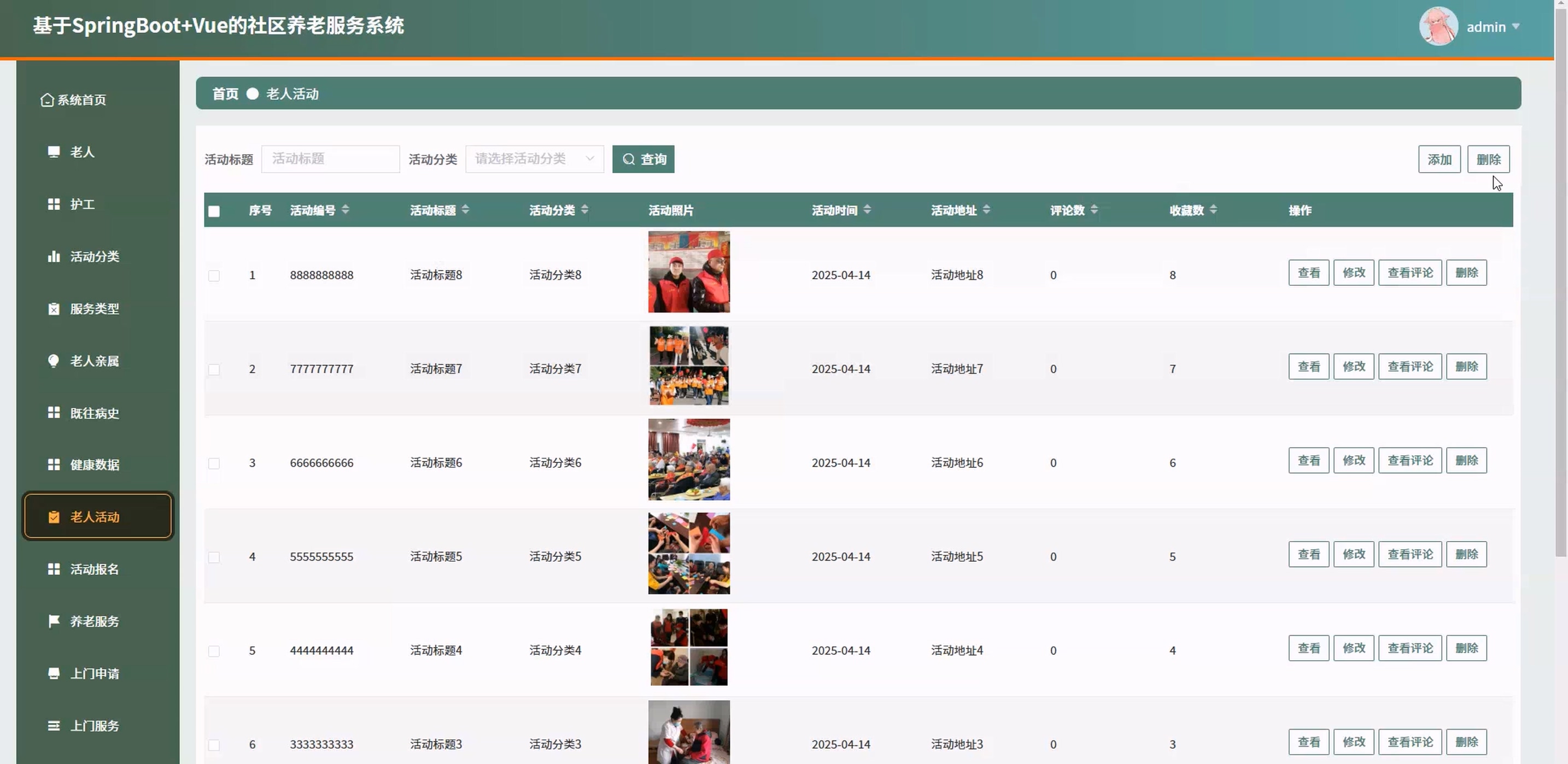Image resolution: width=1568 pixels, height=764 pixels.
Task: Click the 活动标题 search input field
Action: click(x=330, y=159)
